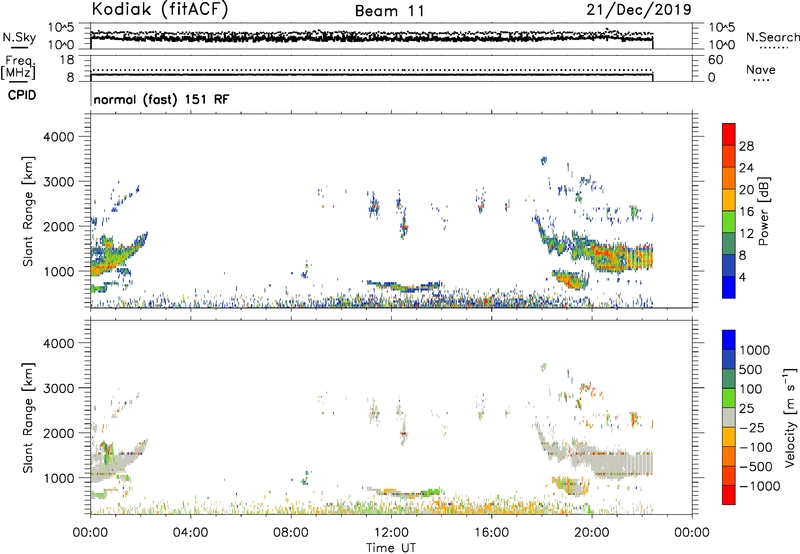Viewport: 800px width, 554px height.
Task: Click the 'N.Sky' axis label
Action: (x=19, y=37)
